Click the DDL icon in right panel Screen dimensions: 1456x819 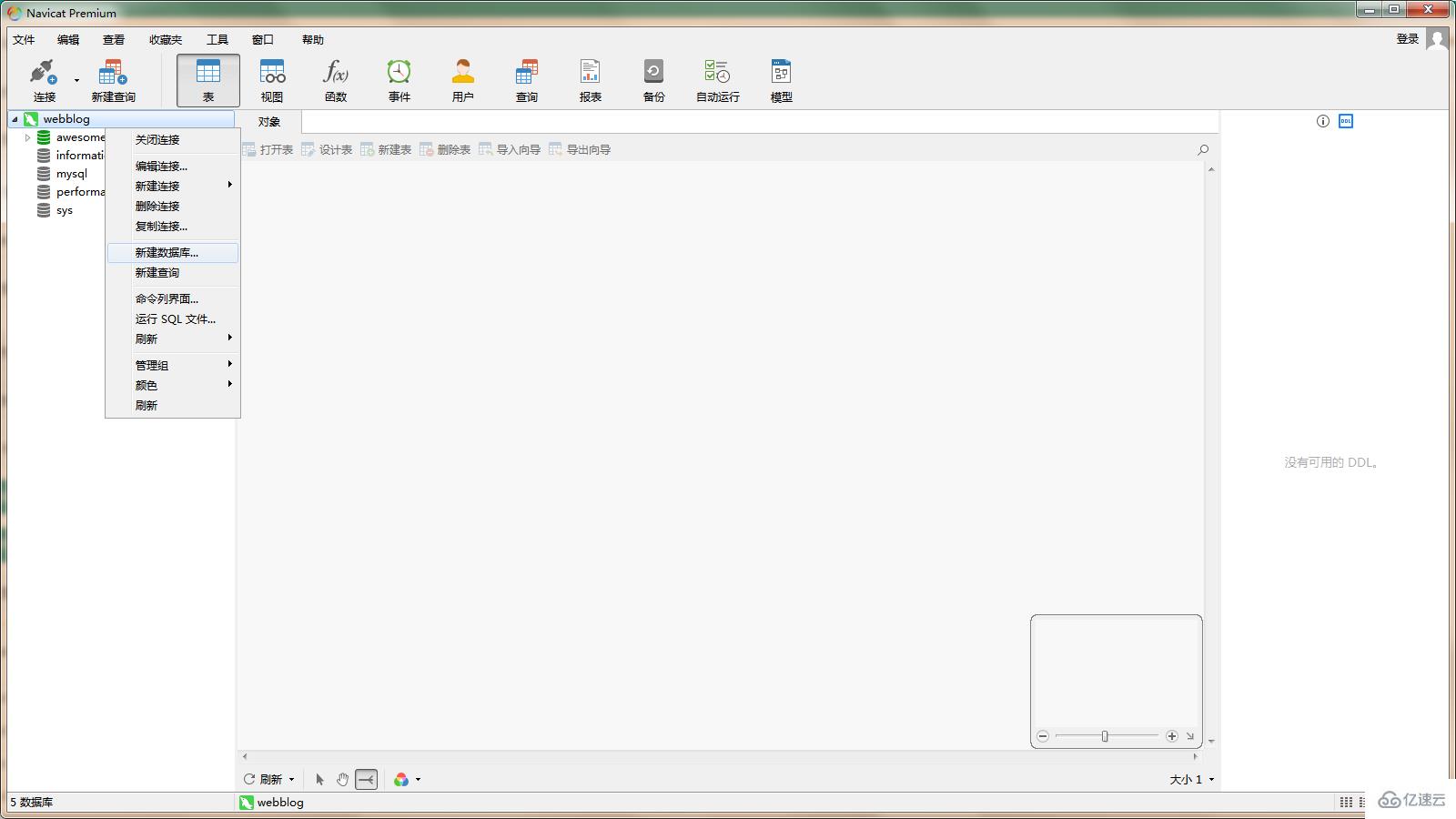(x=1346, y=121)
